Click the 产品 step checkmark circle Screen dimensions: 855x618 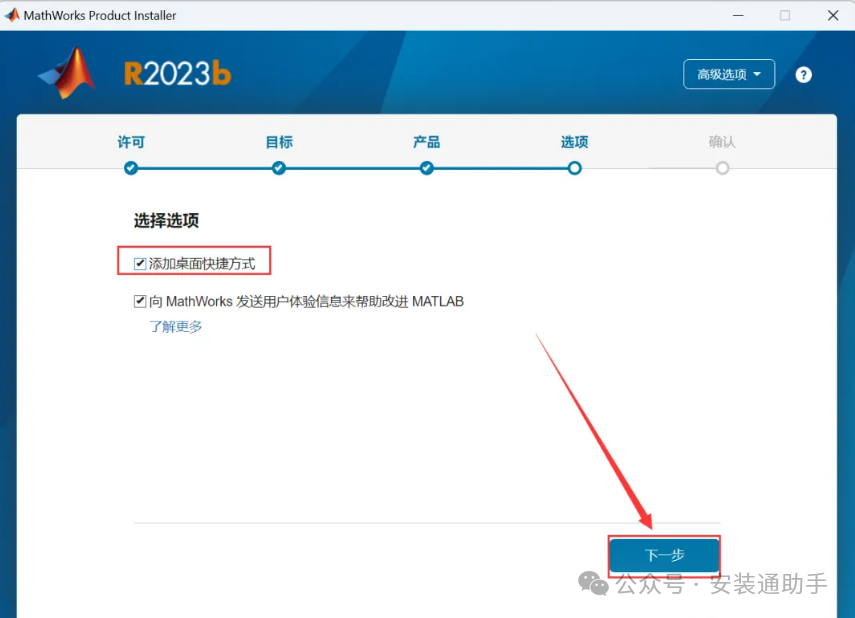(x=427, y=168)
